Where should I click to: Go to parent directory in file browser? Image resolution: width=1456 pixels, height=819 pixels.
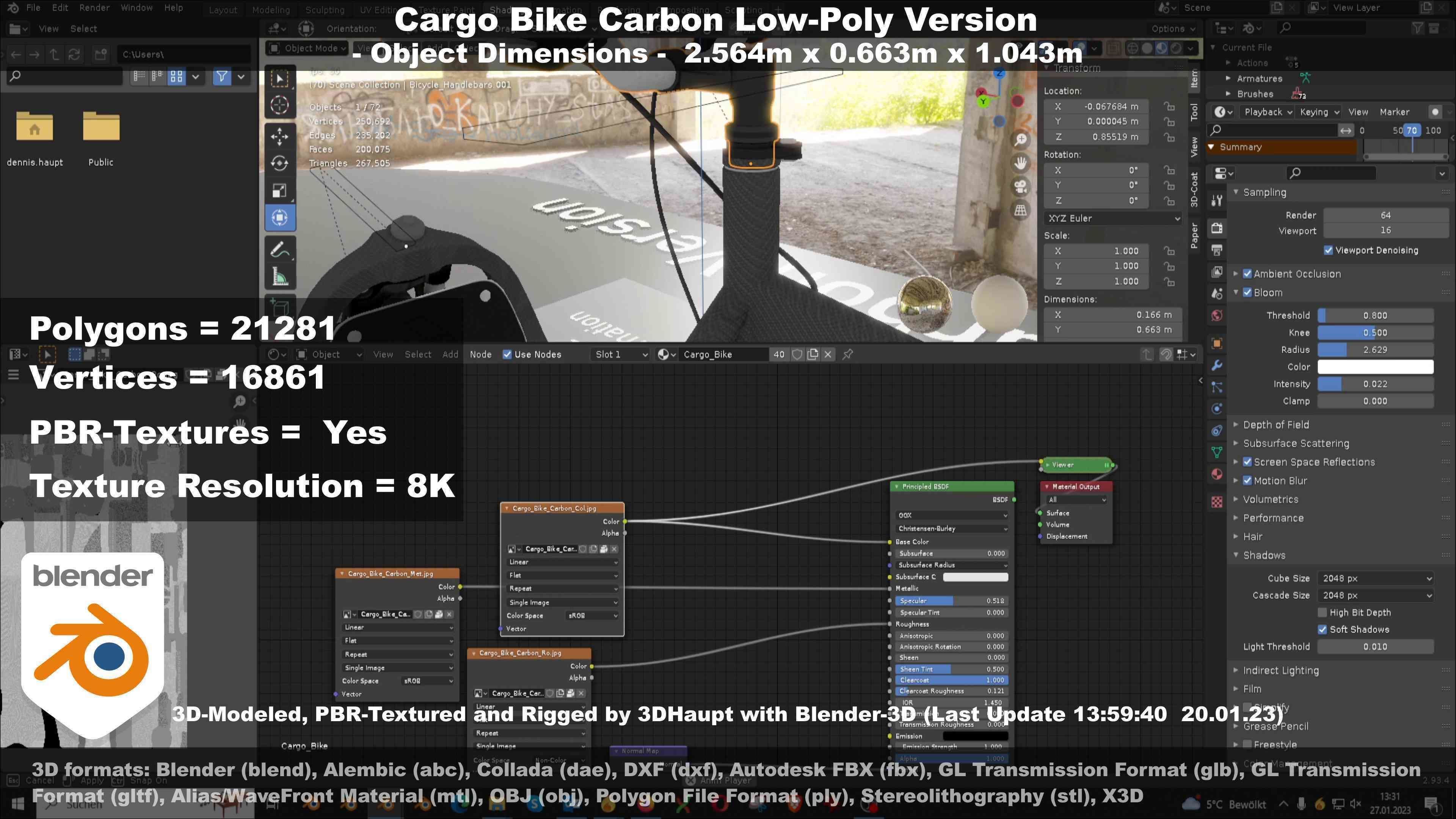point(54,54)
